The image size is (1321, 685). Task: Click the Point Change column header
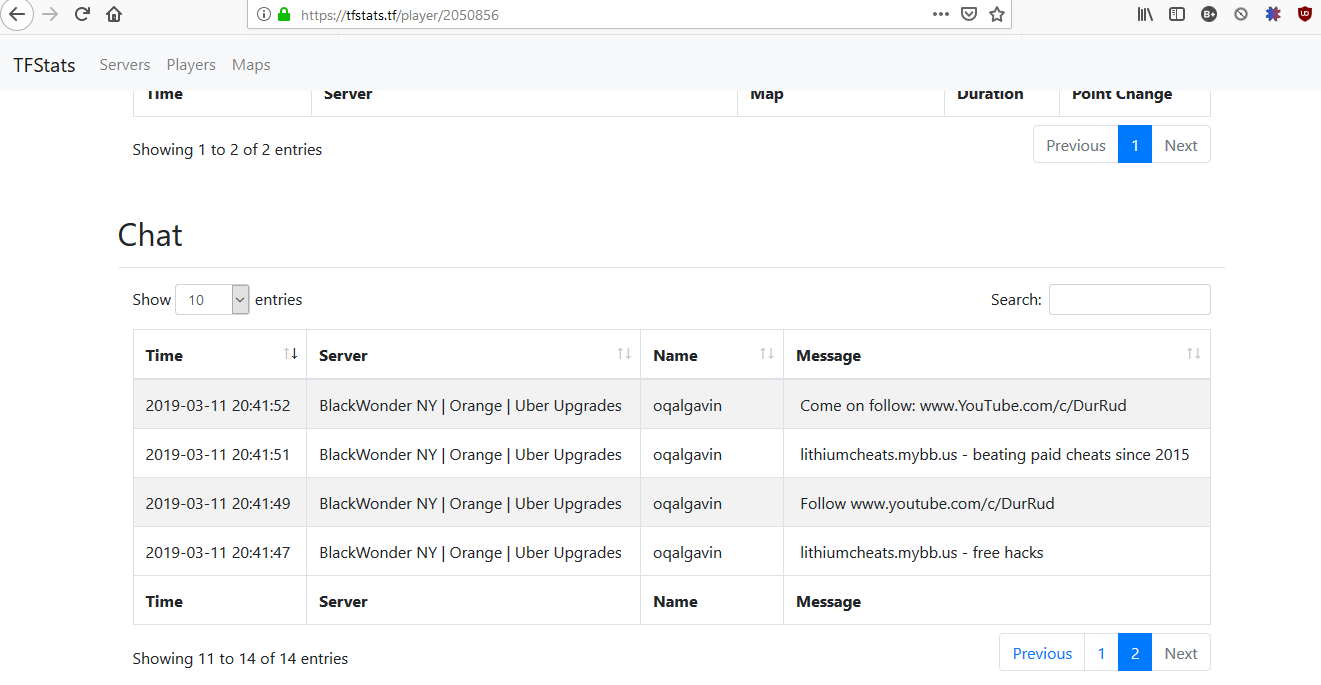(x=1122, y=95)
